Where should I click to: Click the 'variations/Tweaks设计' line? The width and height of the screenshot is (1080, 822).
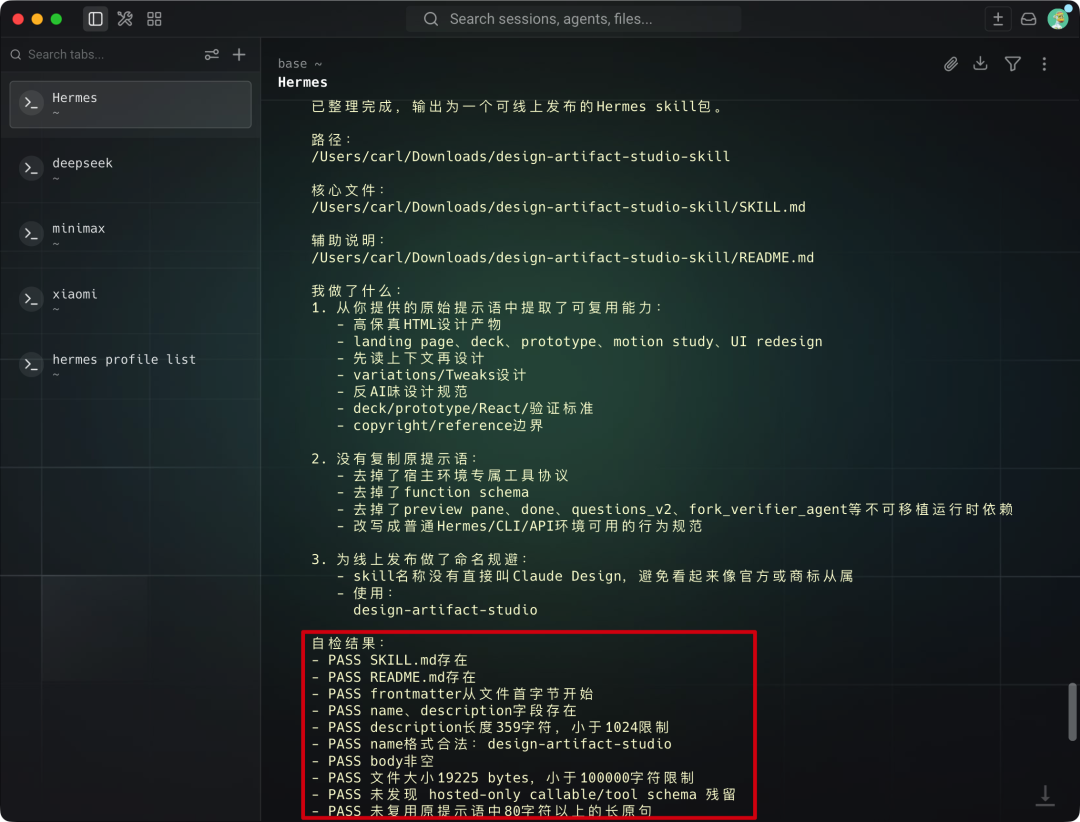[431, 375]
